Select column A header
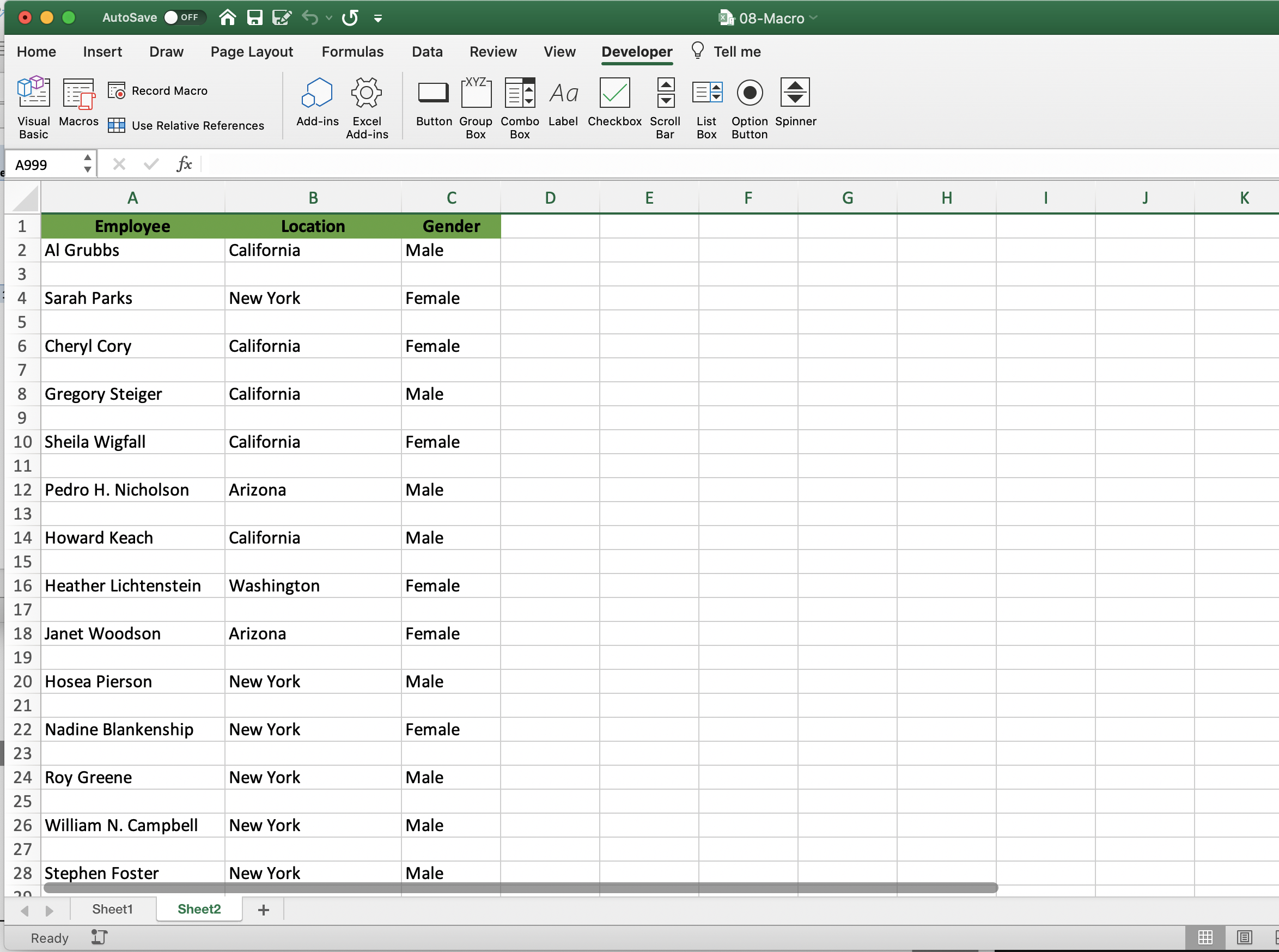1279x952 pixels. [132, 198]
